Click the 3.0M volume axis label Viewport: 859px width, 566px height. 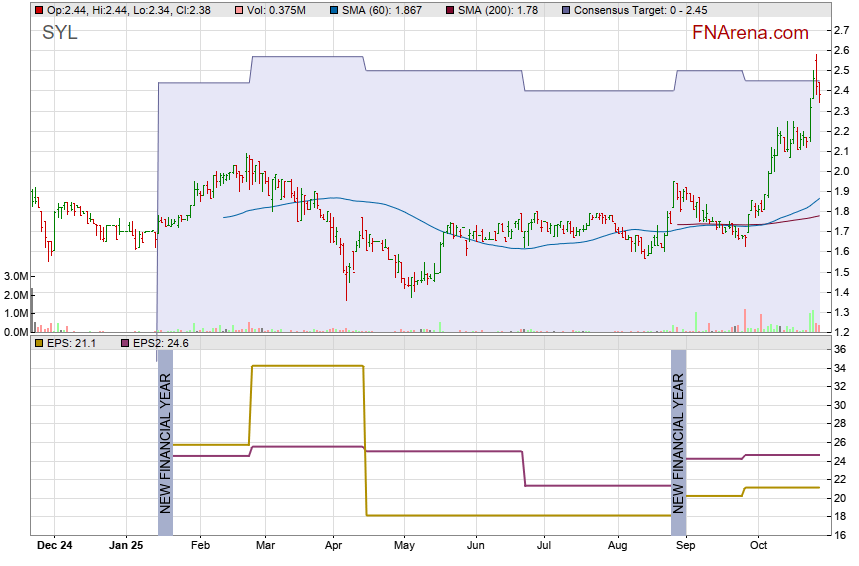[15, 276]
